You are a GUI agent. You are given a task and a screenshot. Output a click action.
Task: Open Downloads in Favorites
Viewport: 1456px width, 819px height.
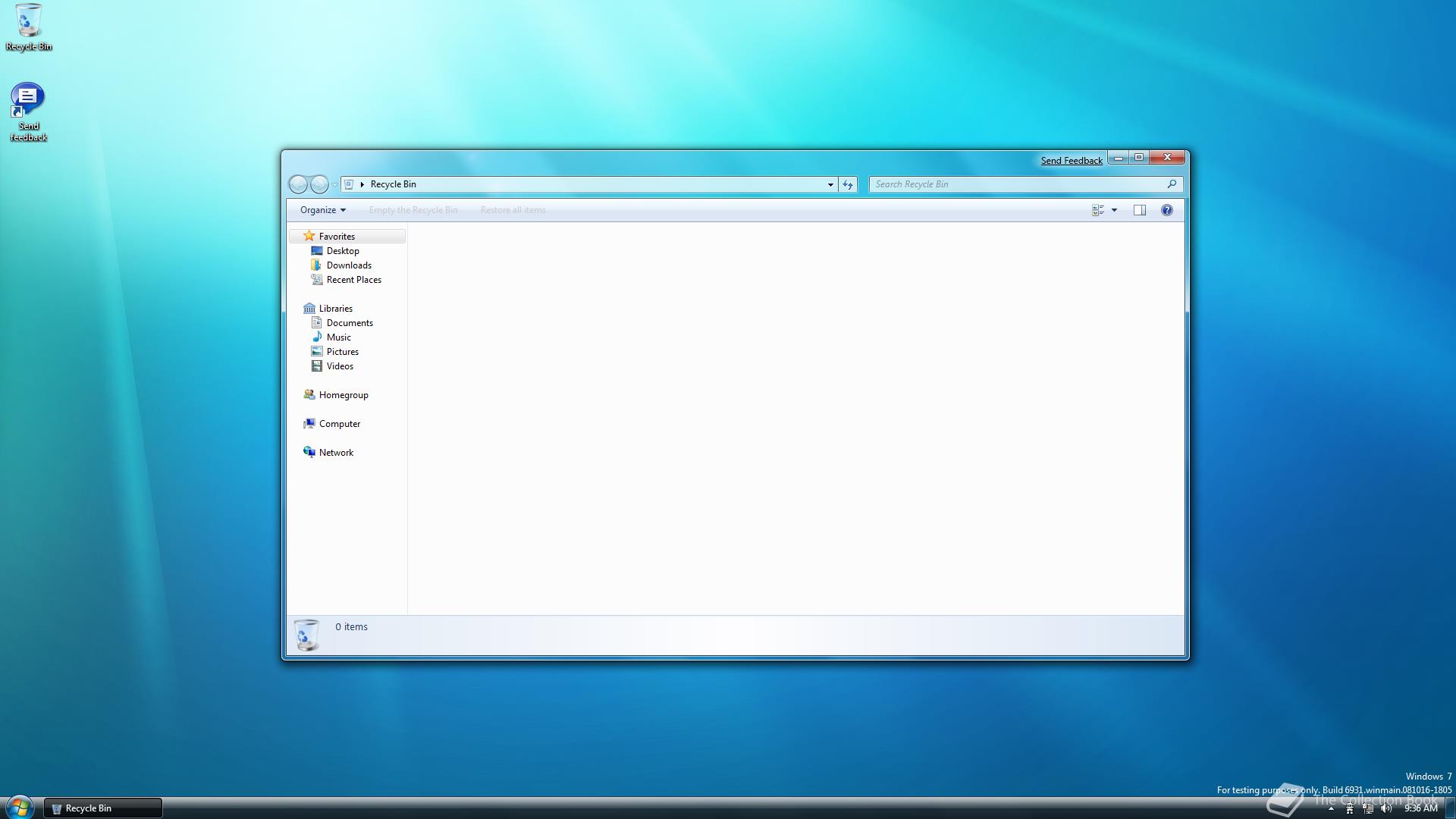[349, 265]
